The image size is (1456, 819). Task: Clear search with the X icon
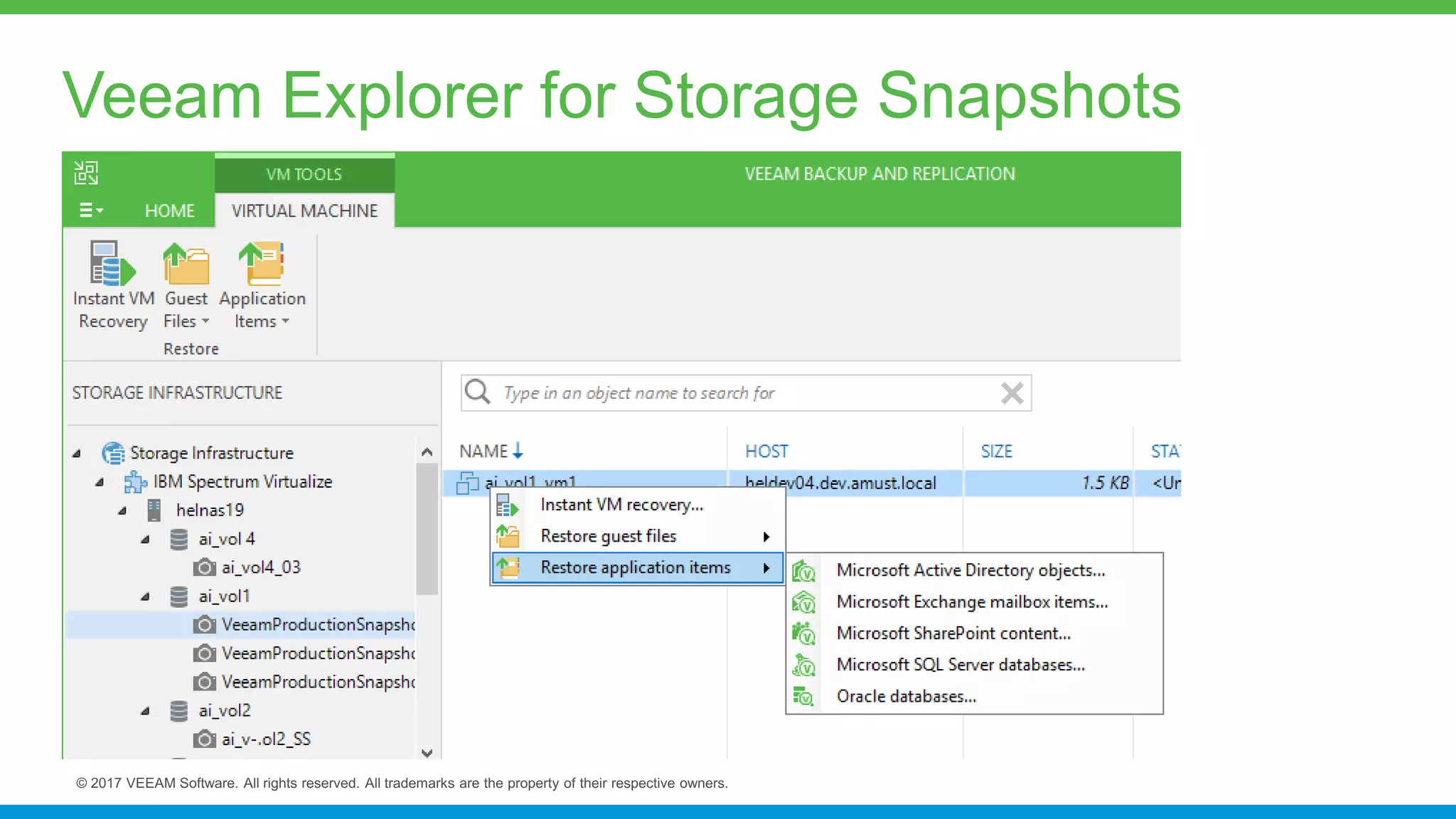[1012, 392]
